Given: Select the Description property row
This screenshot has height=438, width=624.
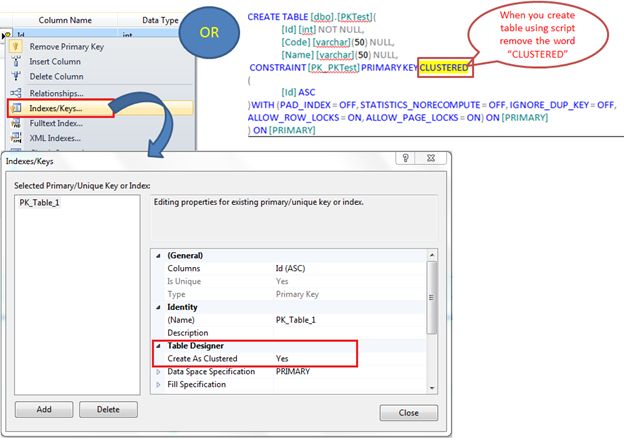Looking at the screenshot, I should [295, 333].
